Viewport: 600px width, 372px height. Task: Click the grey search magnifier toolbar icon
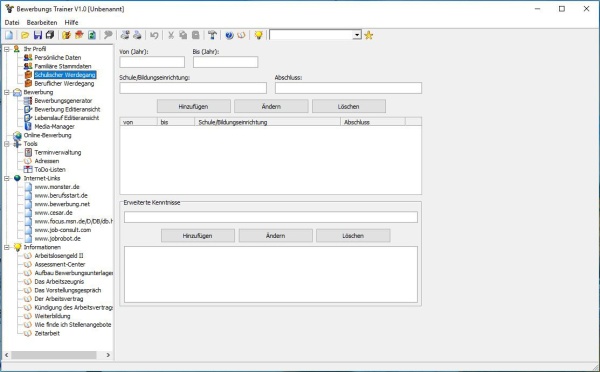[108, 35]
